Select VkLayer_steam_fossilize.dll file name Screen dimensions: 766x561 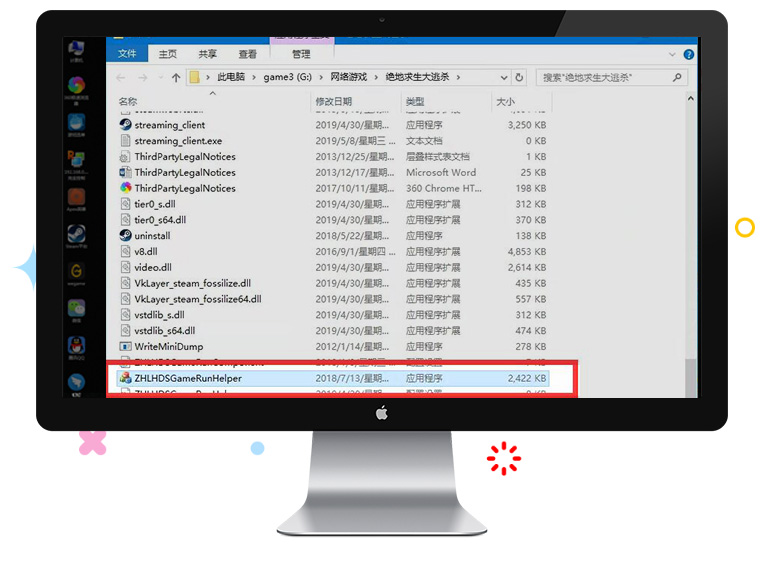click(192, 283)
